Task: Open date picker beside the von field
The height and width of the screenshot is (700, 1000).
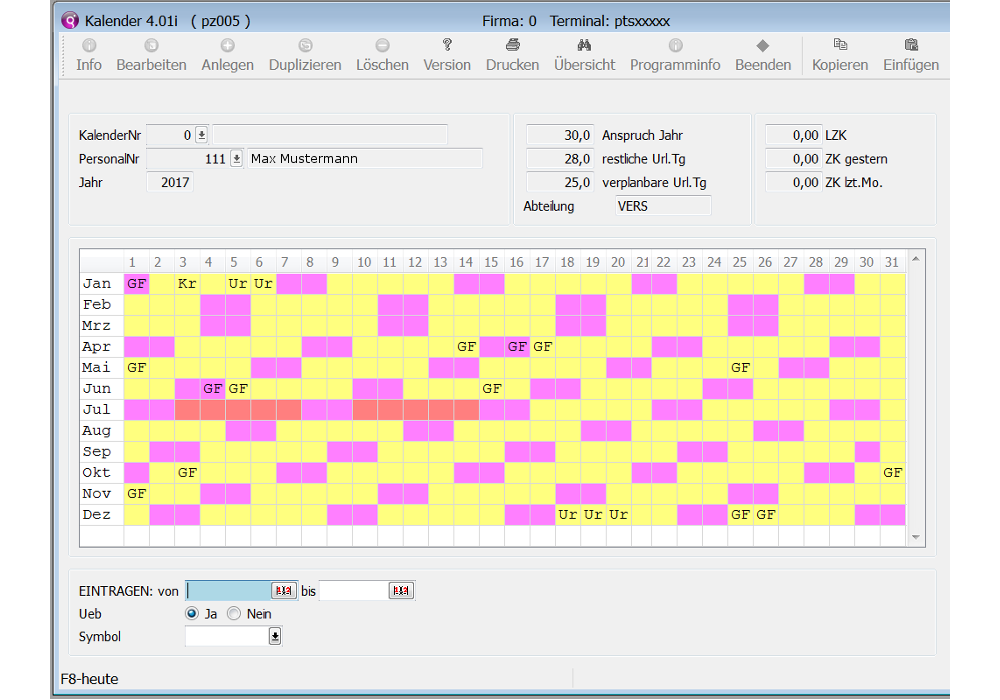Action: [x=283, y=591]
